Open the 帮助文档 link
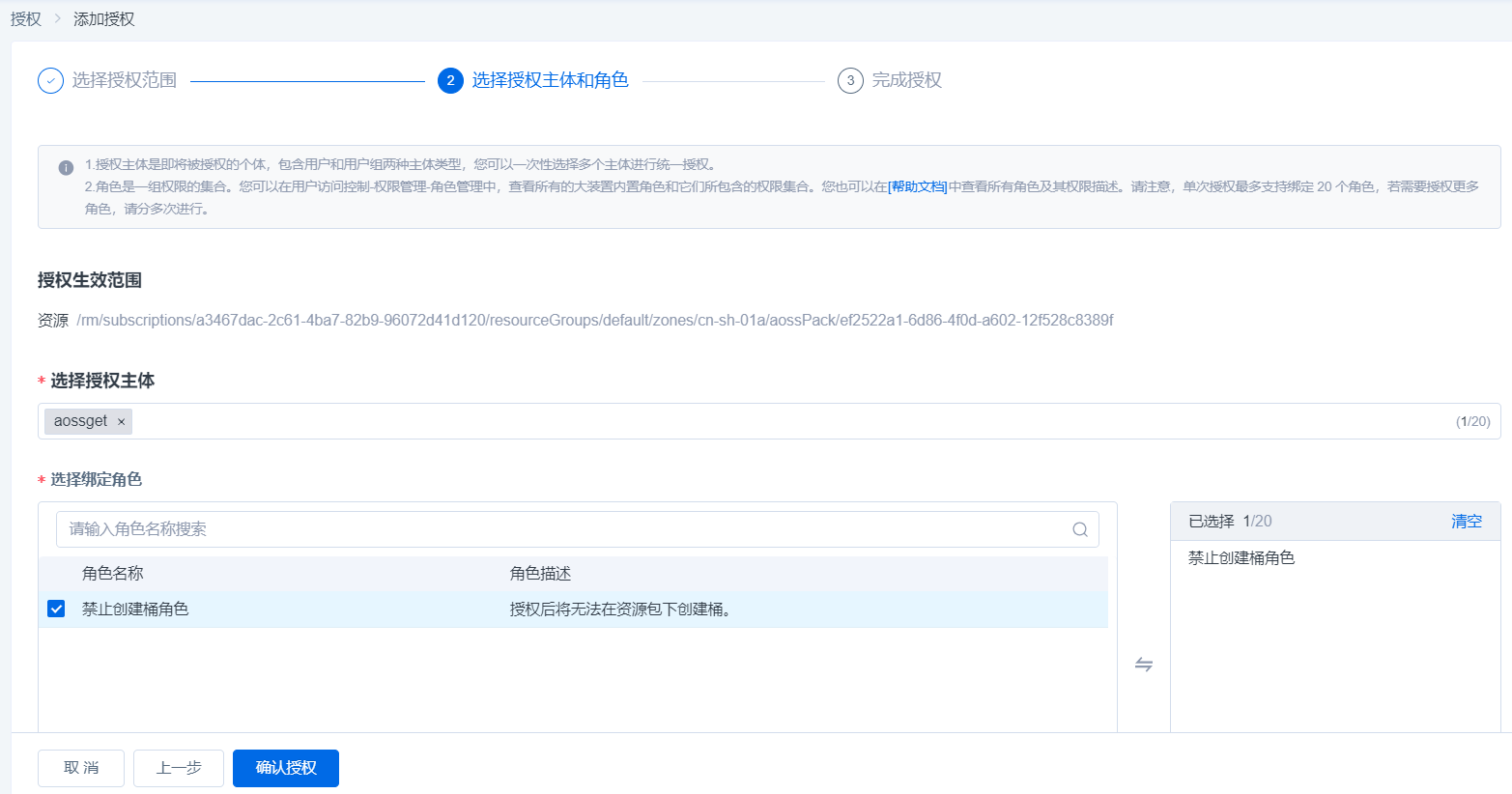 click(x=918, y=186)
